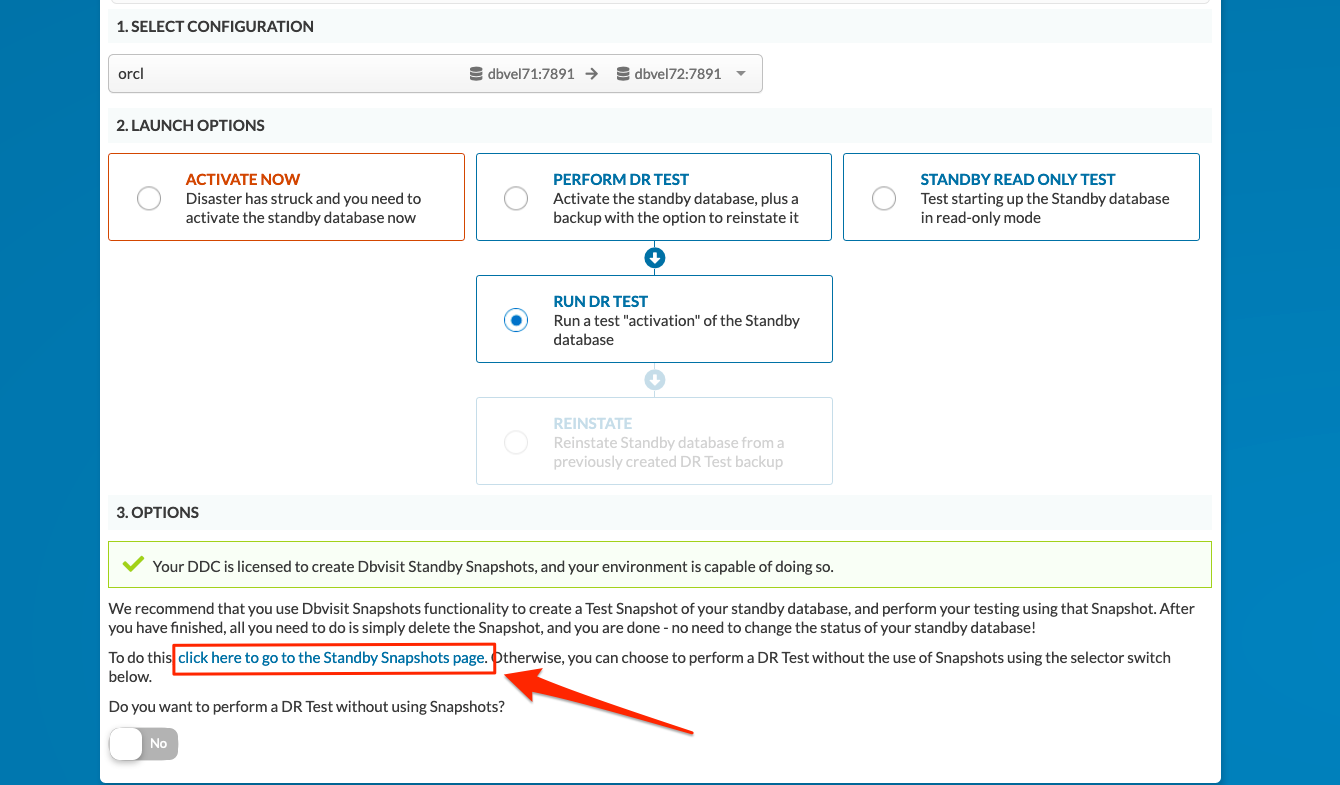Click the dbvel71:7891 host text

click(x=531, y=74)
